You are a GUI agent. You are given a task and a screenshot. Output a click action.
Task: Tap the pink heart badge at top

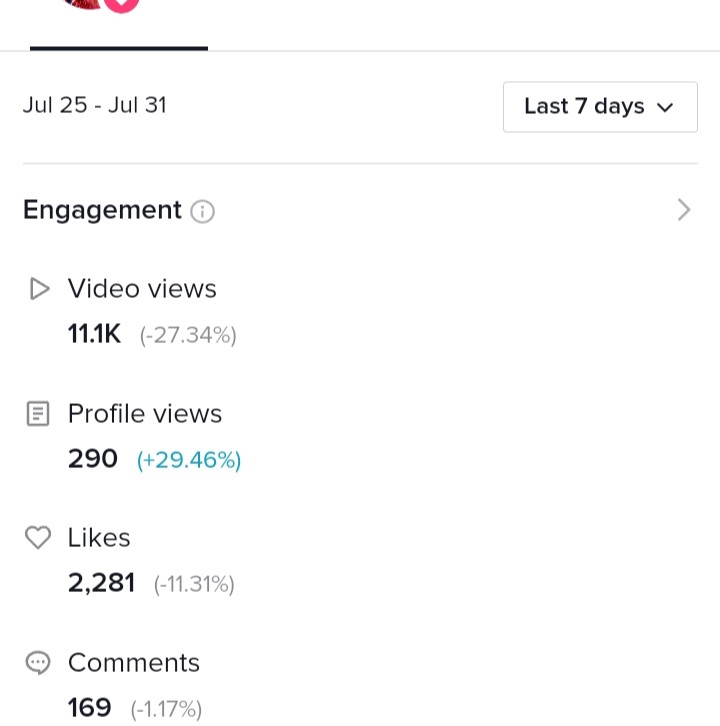point(121,6)
